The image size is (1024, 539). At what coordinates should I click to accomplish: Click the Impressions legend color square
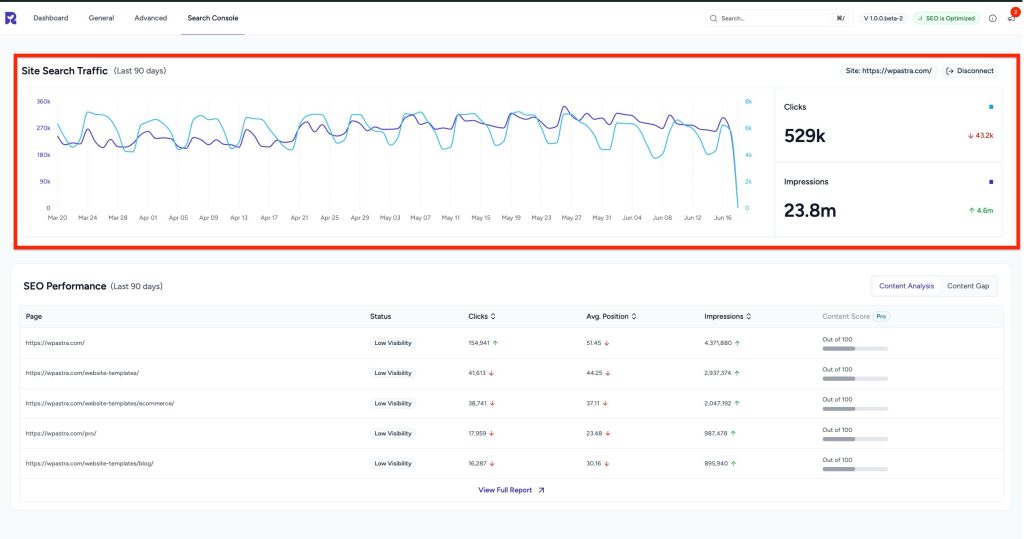[x=991, y=182]
